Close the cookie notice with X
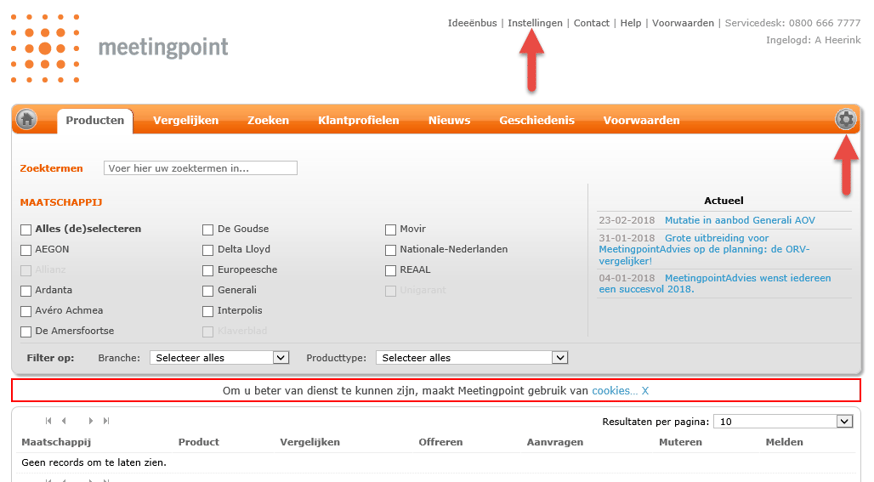 point(645,391)
